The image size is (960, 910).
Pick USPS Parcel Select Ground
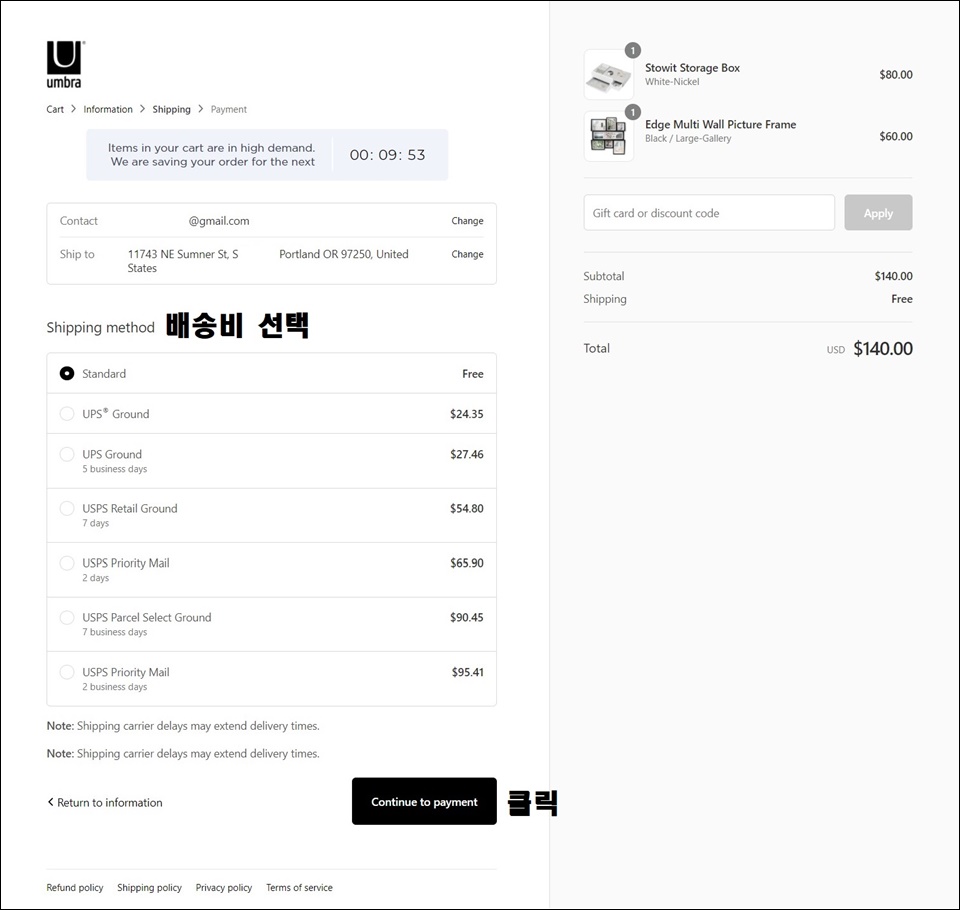67,617
